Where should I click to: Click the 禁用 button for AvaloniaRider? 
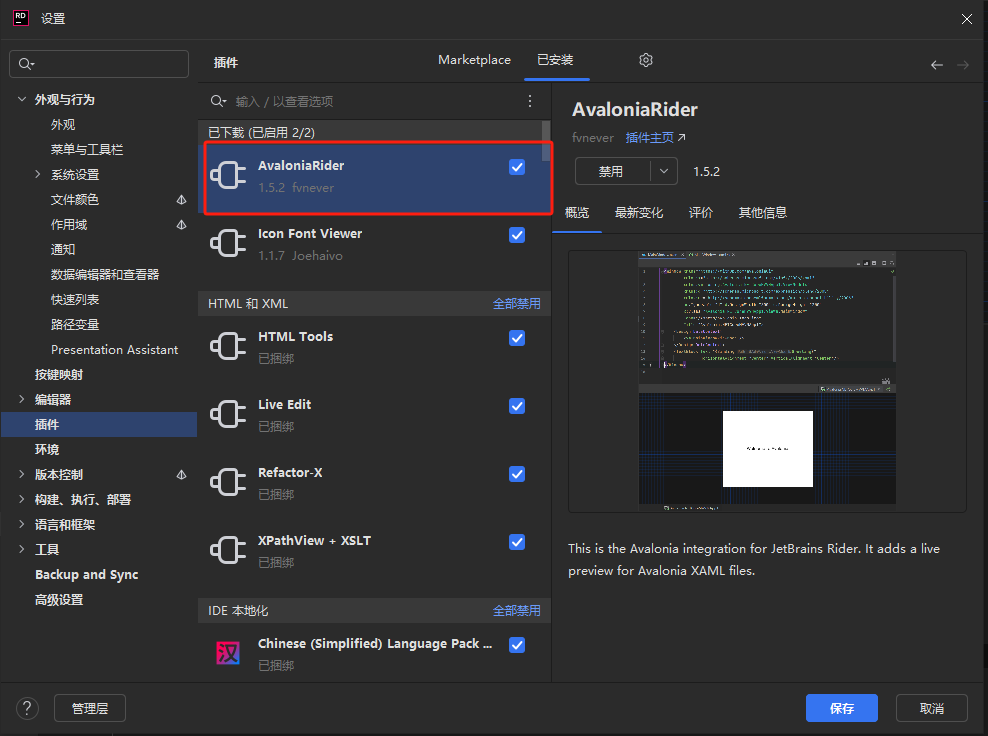pyautogui.click(x=611, y=171)
